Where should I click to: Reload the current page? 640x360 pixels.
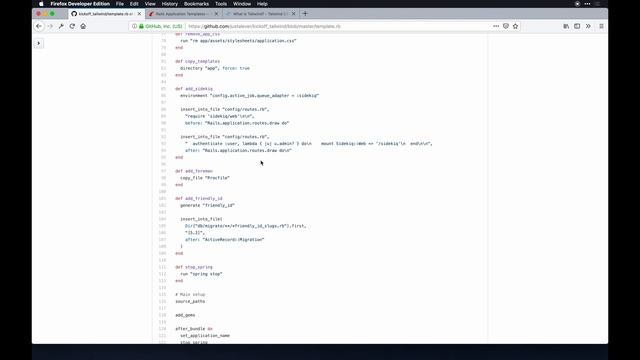tap(72, 26)
